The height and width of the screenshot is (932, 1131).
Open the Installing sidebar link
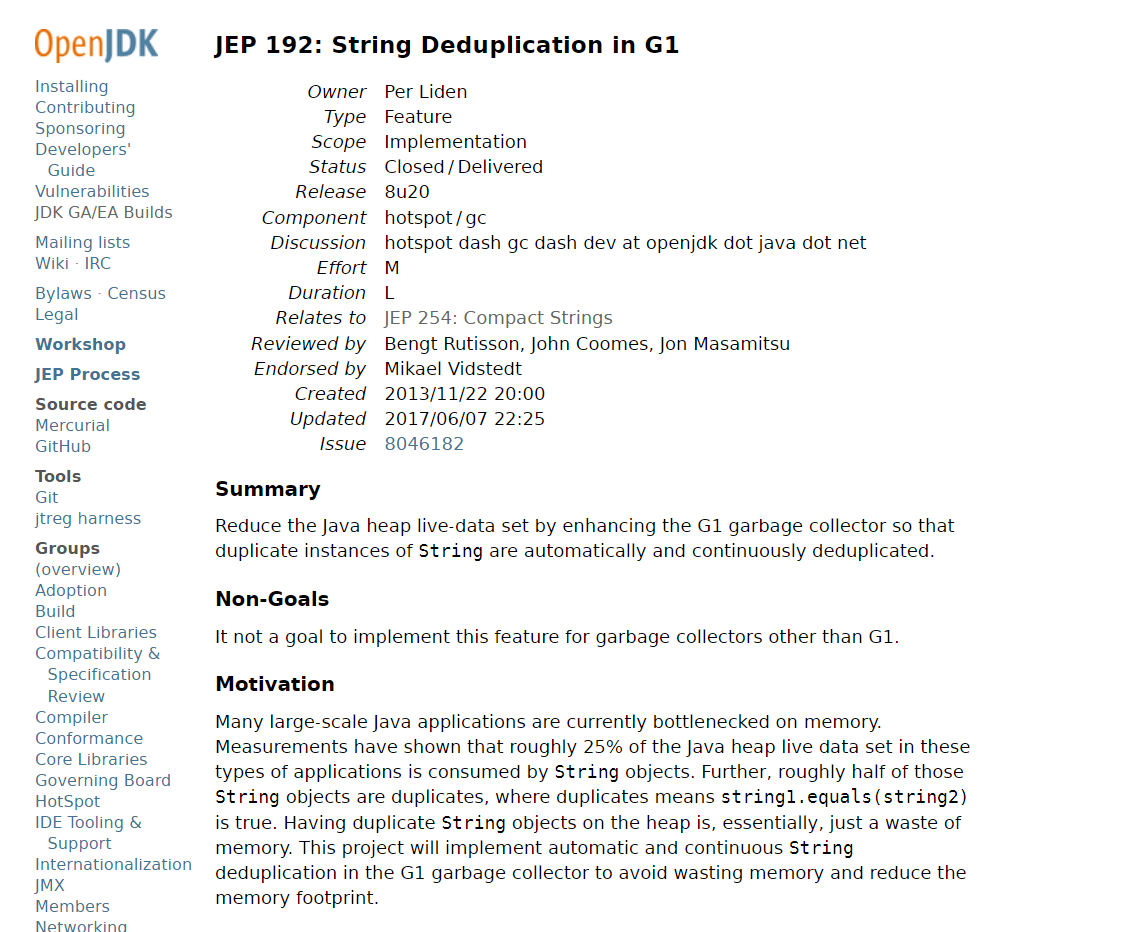[x=71, y=87]
